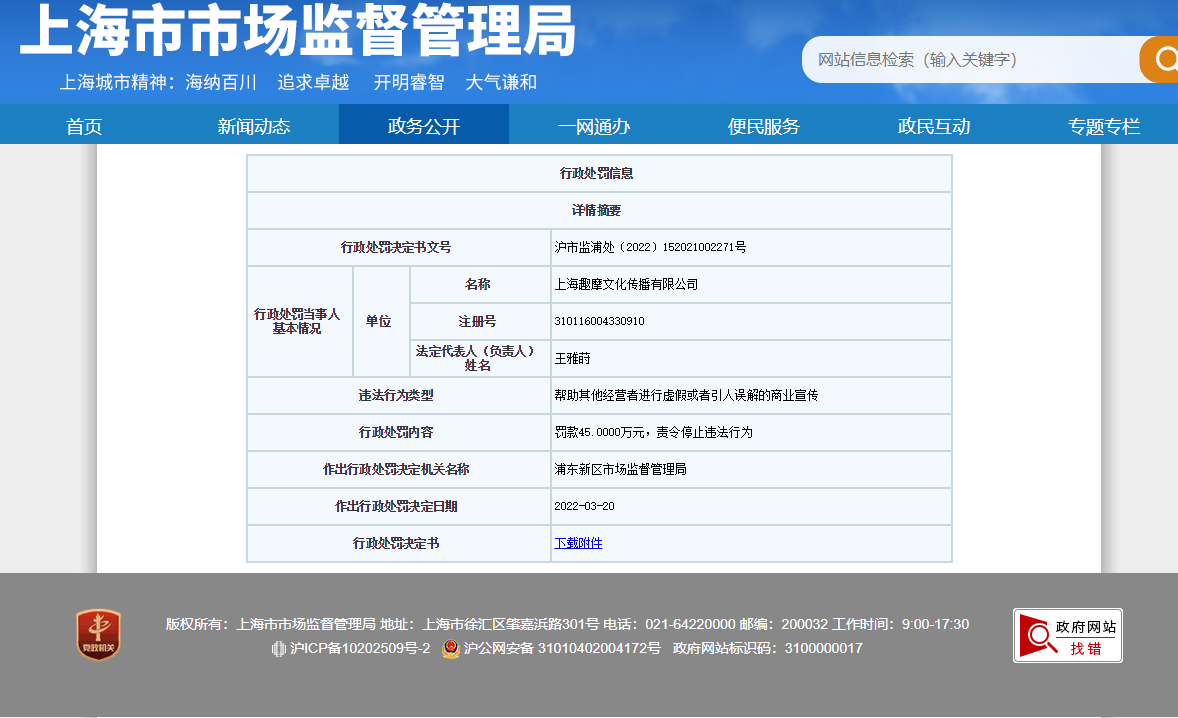Select the 政务公开 navigation tab

424,126
